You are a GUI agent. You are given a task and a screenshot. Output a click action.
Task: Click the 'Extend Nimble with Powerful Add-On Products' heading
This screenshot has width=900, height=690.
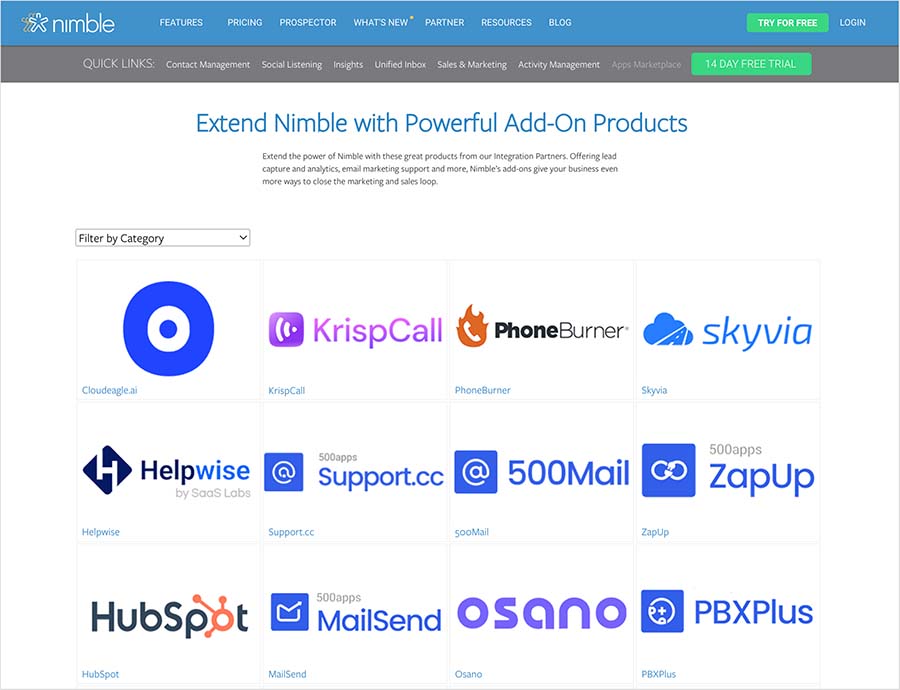pos(441,123)
